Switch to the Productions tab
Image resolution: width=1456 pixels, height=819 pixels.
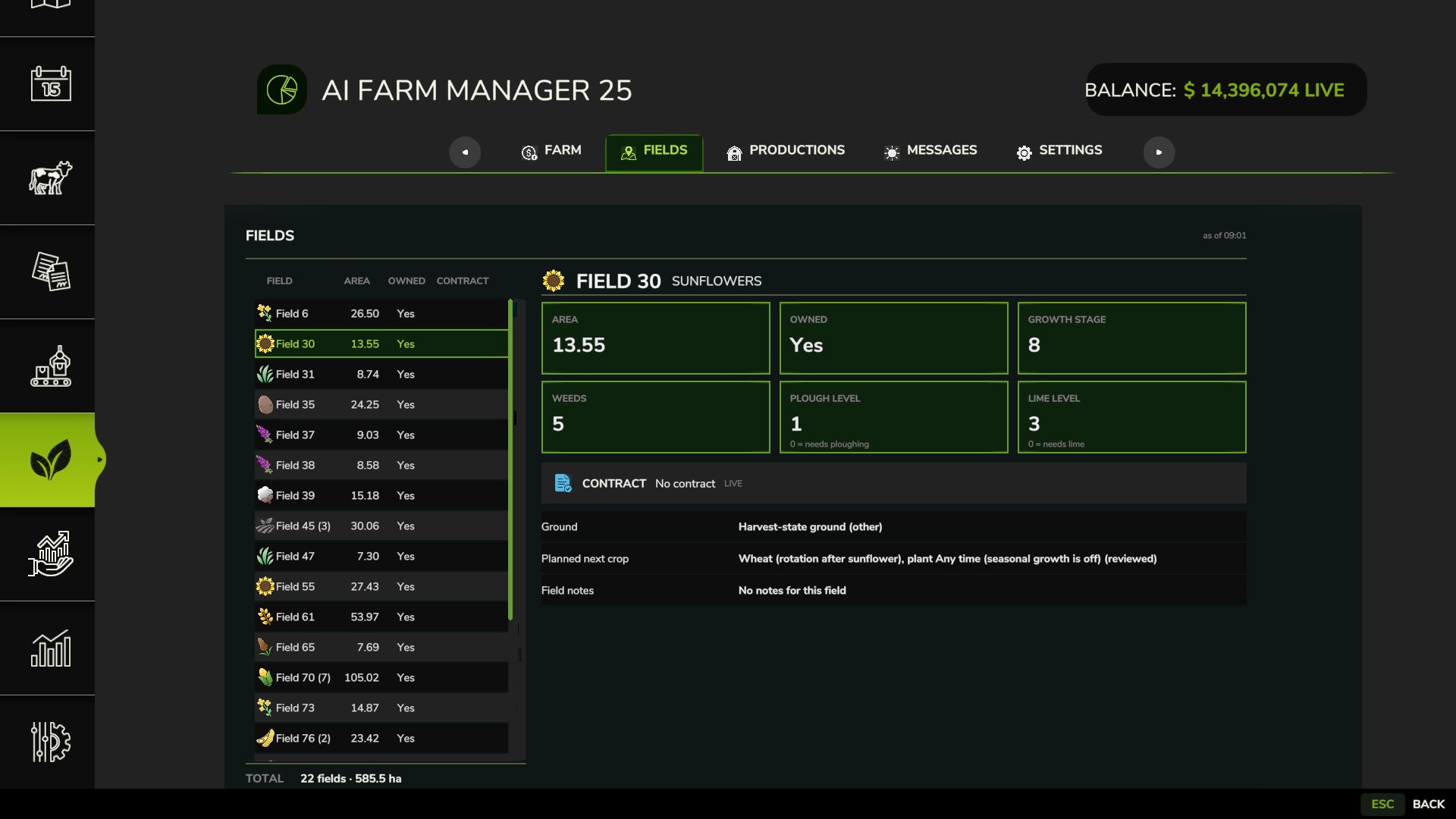click(786, 151)
